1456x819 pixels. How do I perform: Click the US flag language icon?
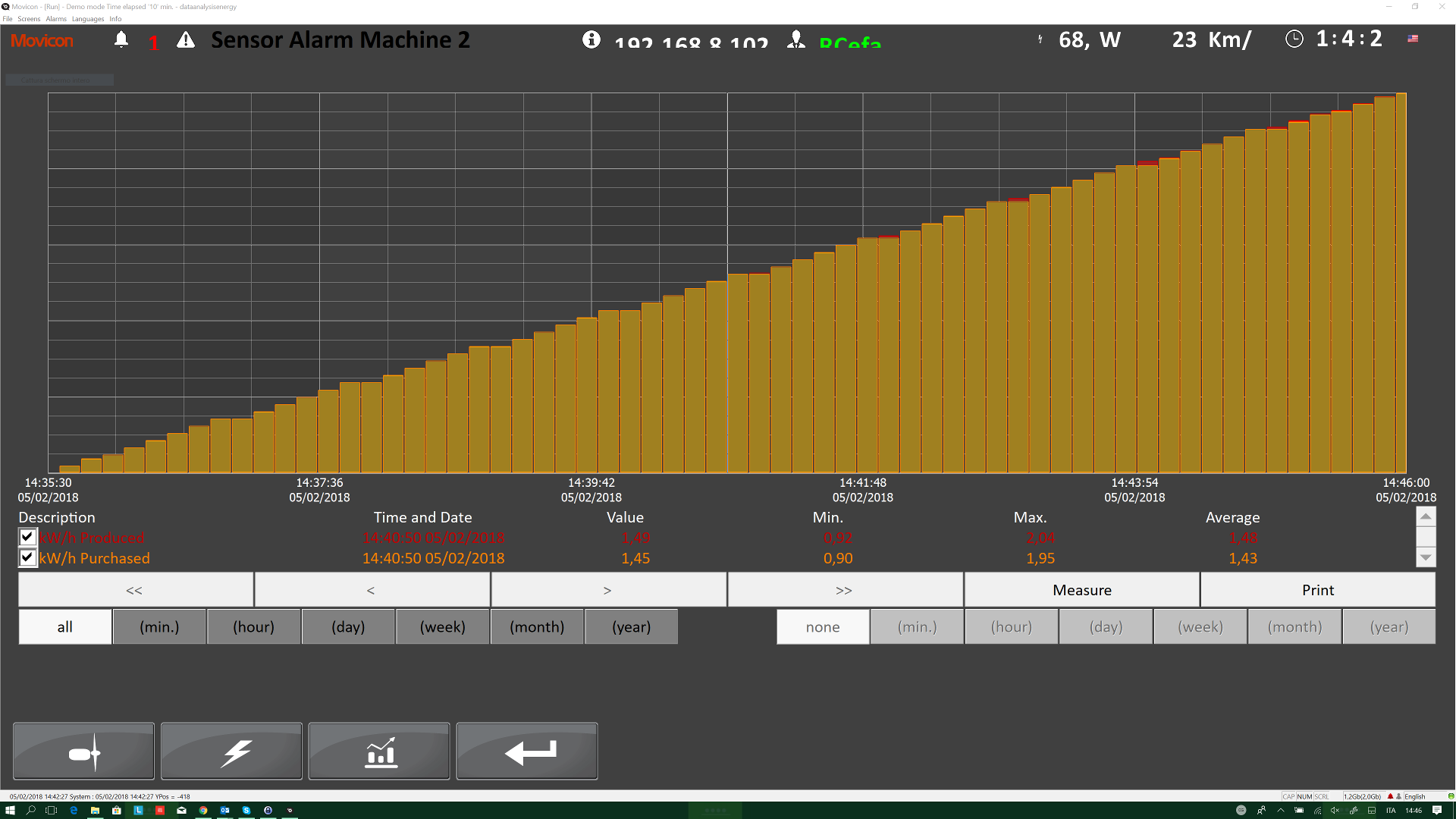[1413, 38]
